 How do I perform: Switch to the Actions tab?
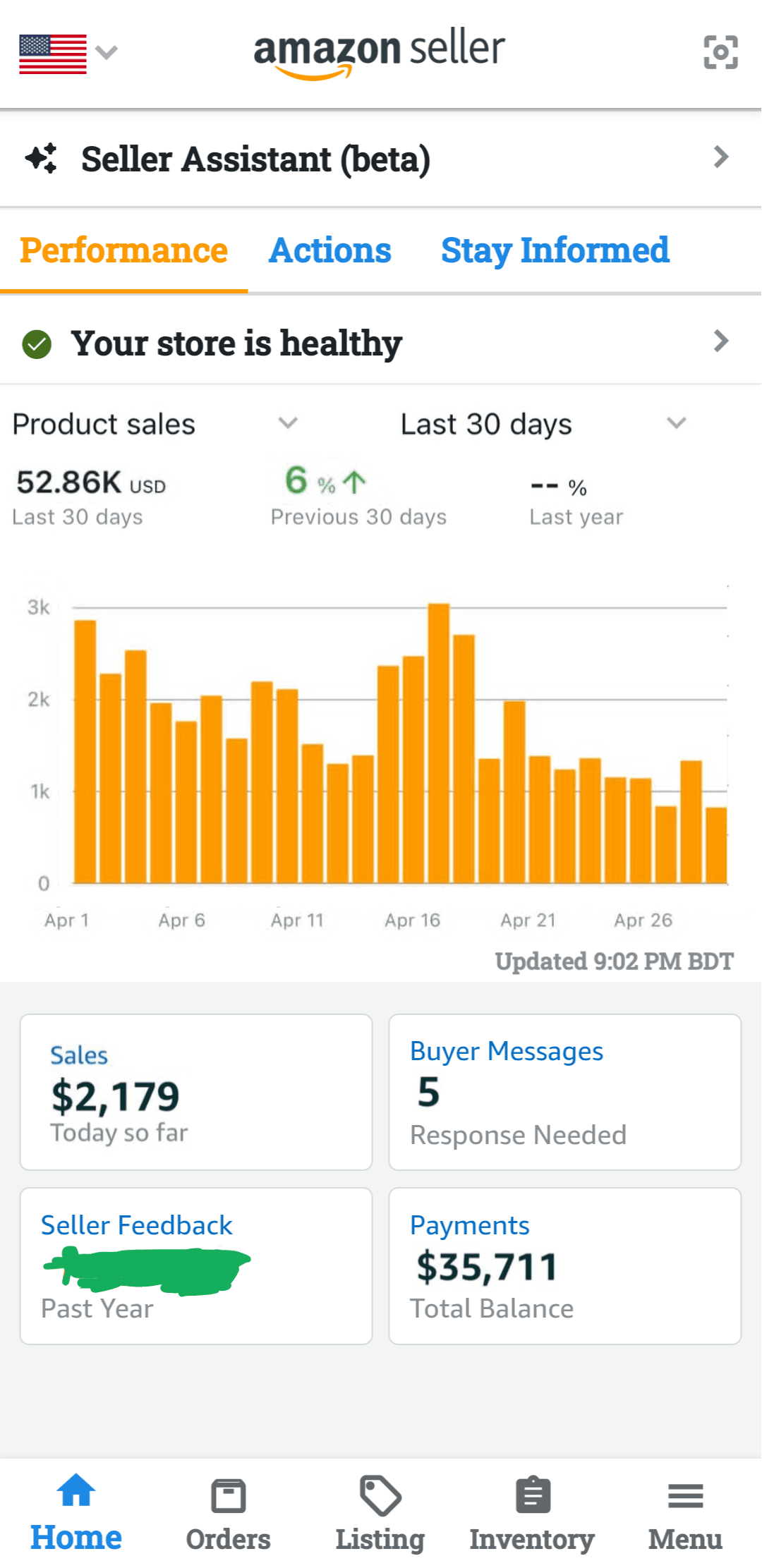coord(329,250)
